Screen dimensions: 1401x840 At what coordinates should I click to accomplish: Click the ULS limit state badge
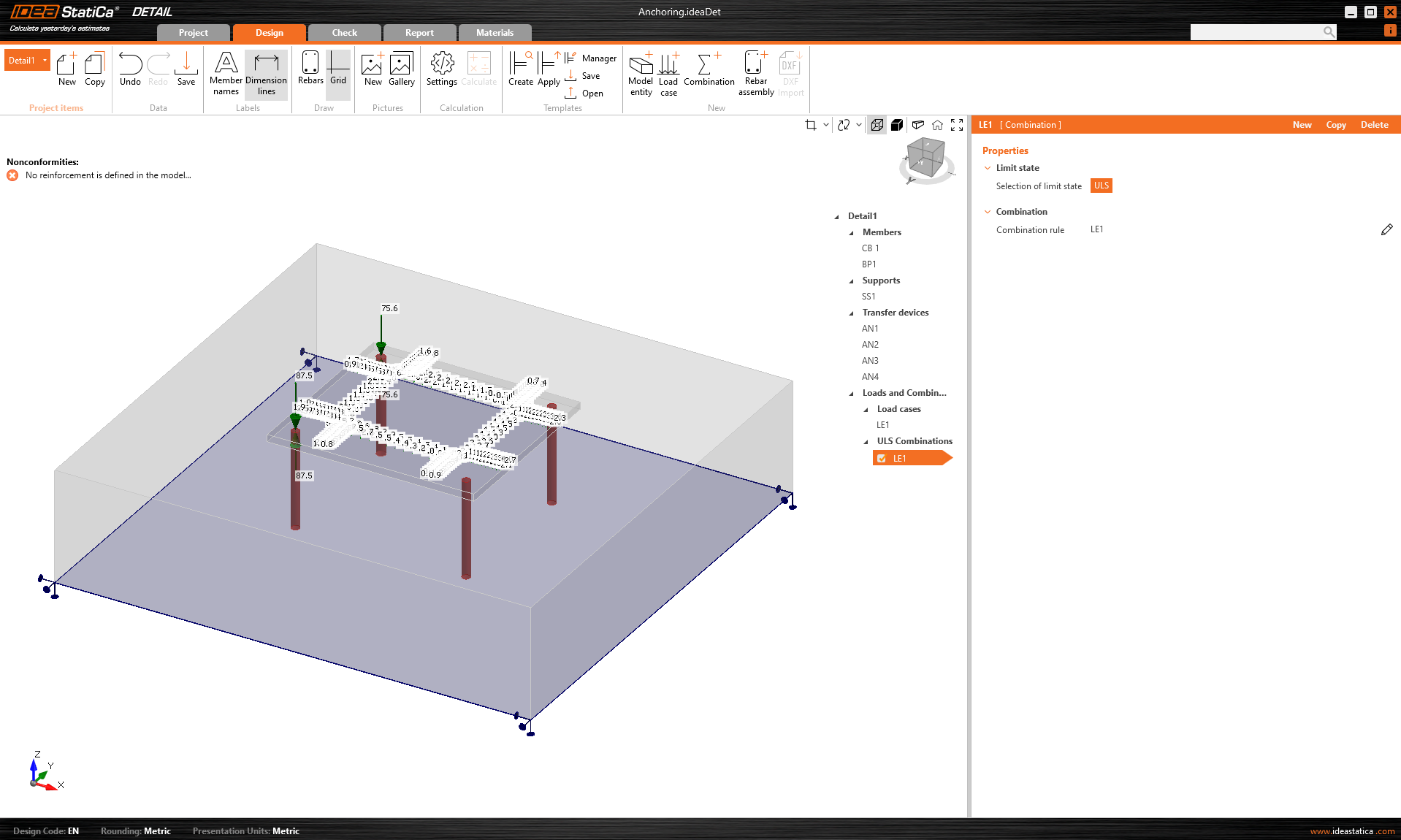(1101, 186)
